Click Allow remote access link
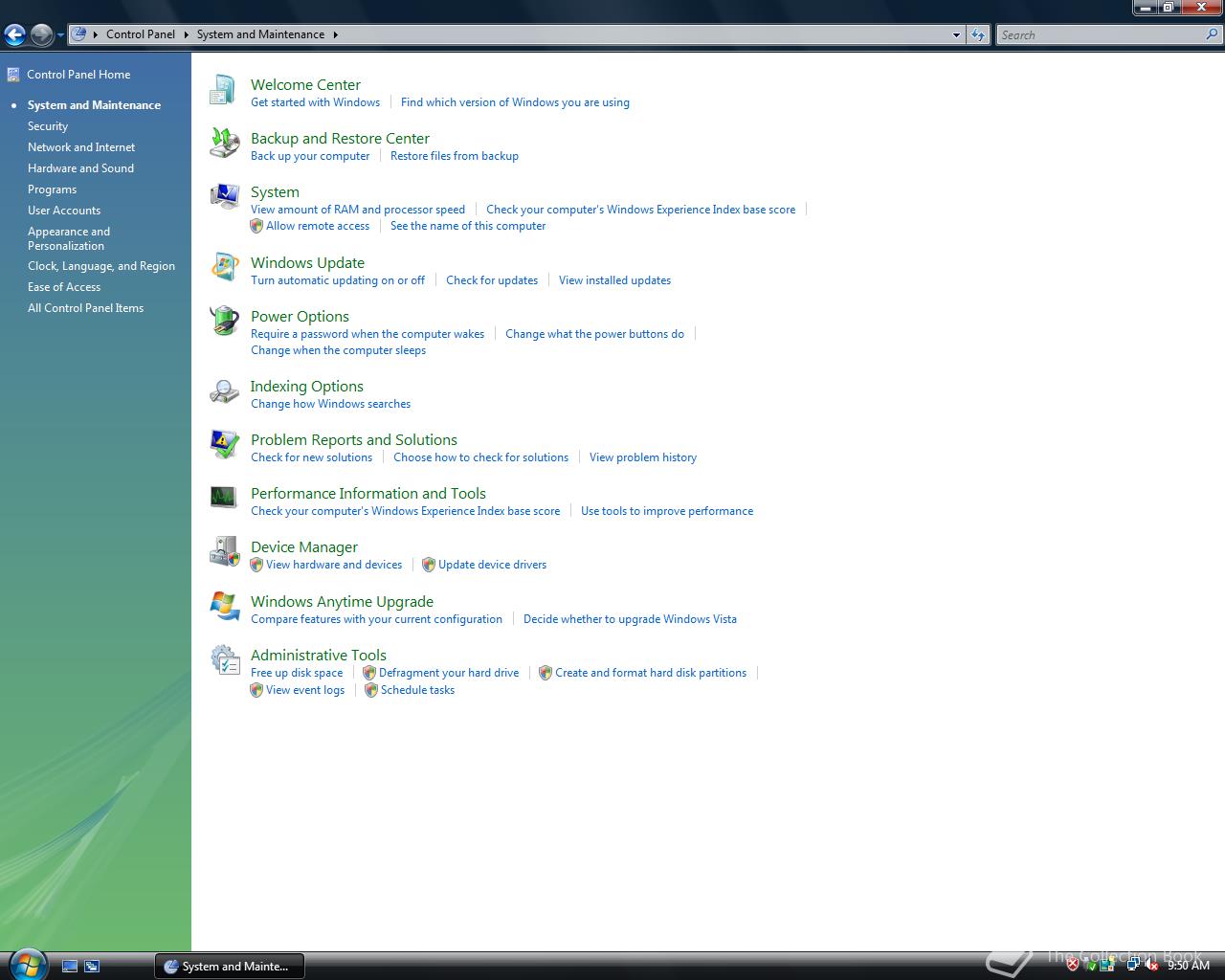This screenshot has width=1225, height=980. [318, 226]
